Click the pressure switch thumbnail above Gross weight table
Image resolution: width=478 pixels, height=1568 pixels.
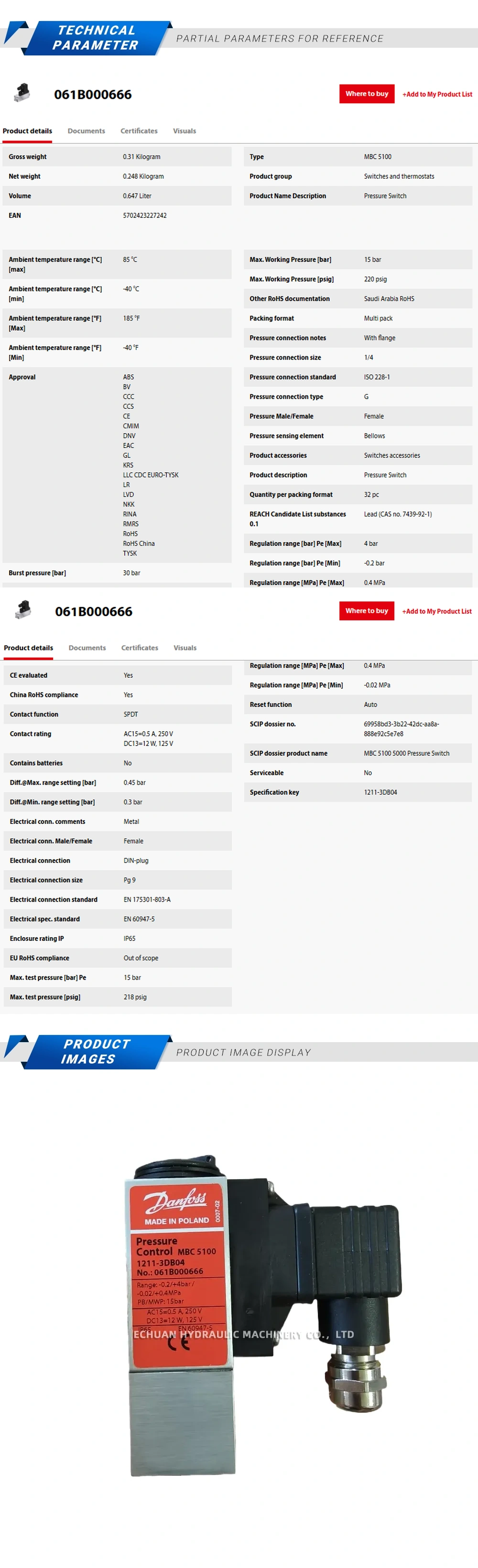(x=22, y=93)
